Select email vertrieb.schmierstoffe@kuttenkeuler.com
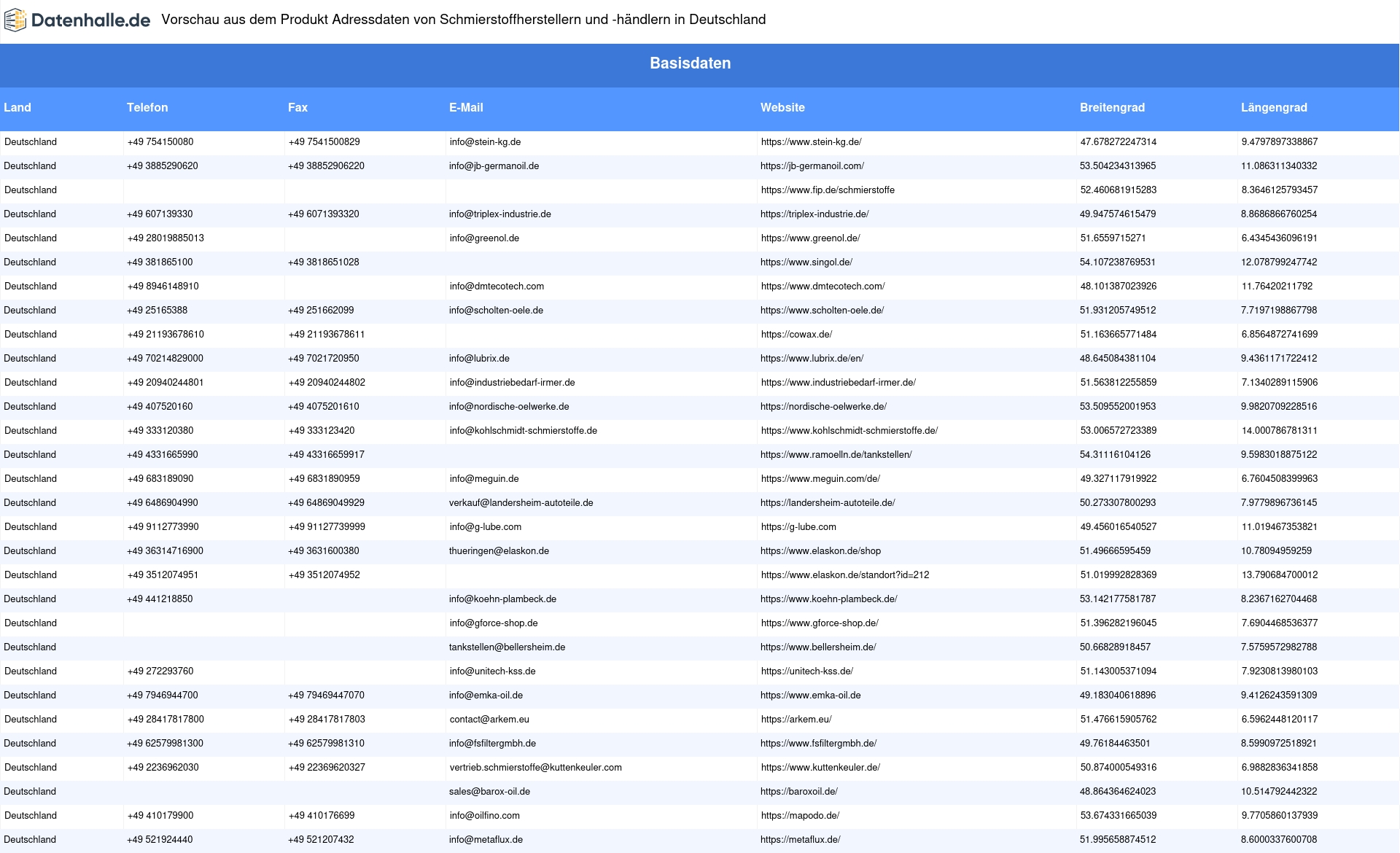Image resolution: width=1400 pixels, height=853 pixels. 536,768
